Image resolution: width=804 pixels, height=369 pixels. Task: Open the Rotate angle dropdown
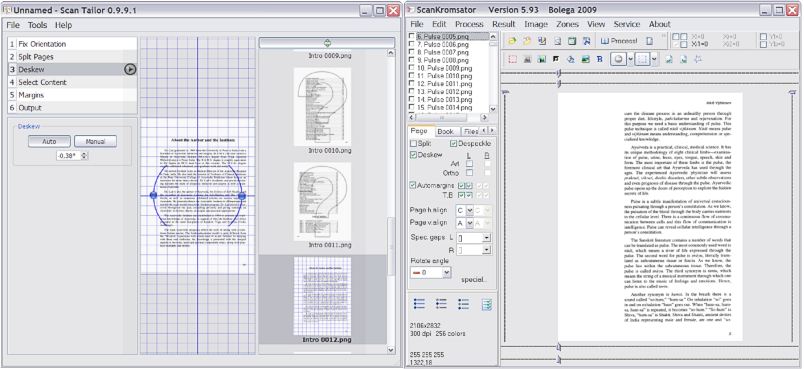(446, 273)
